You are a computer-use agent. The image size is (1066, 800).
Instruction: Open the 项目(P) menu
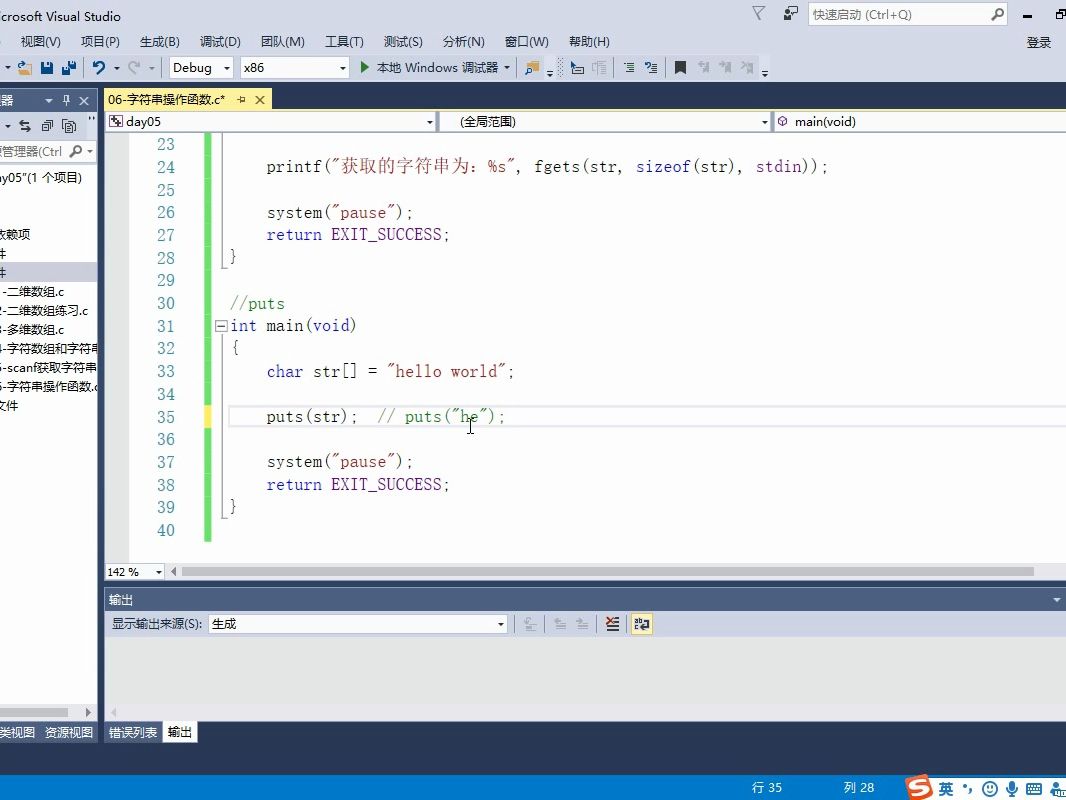pos(100,41)
